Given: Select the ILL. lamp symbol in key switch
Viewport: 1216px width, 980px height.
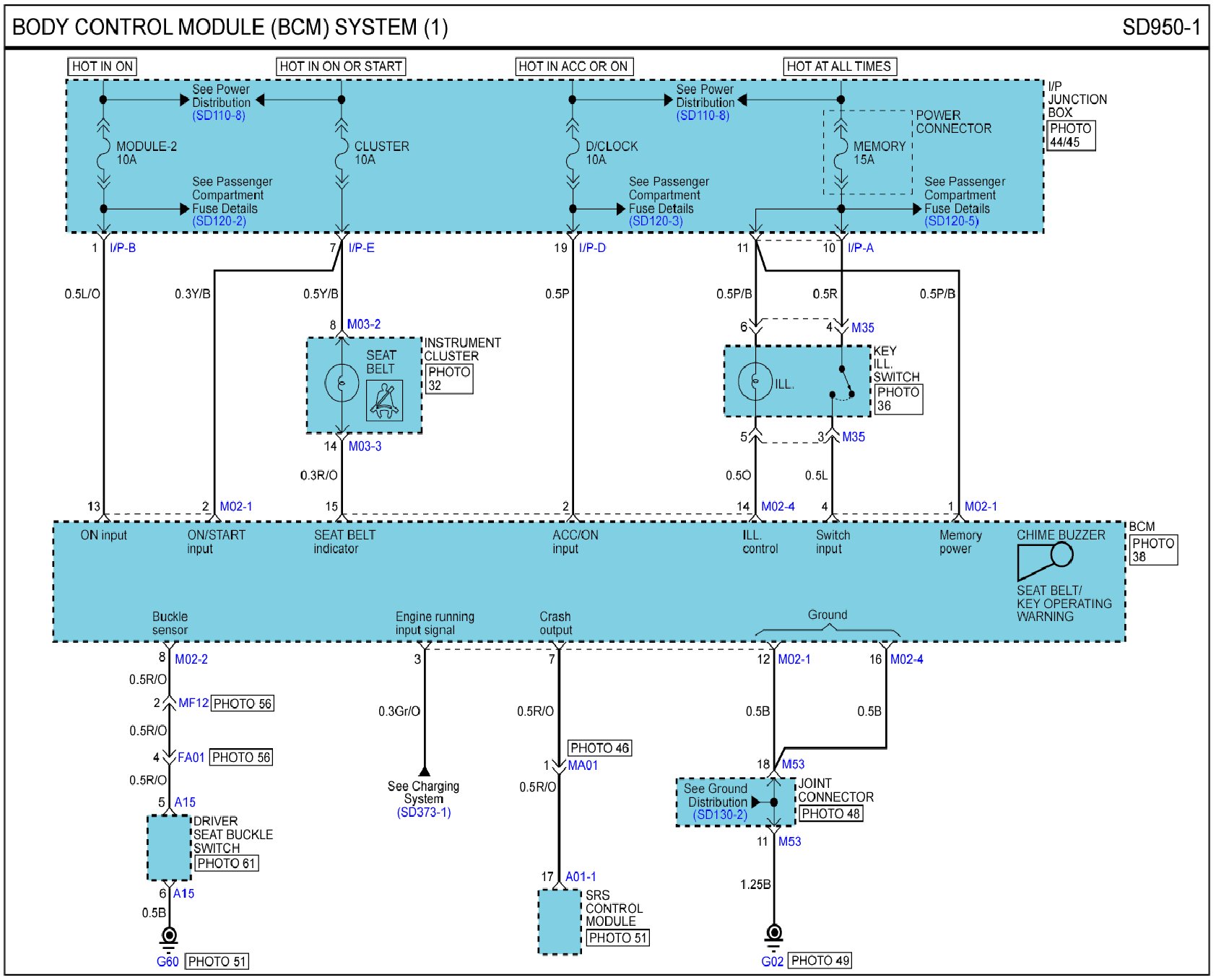Looking at the screenshot, I should coord(755,381).
